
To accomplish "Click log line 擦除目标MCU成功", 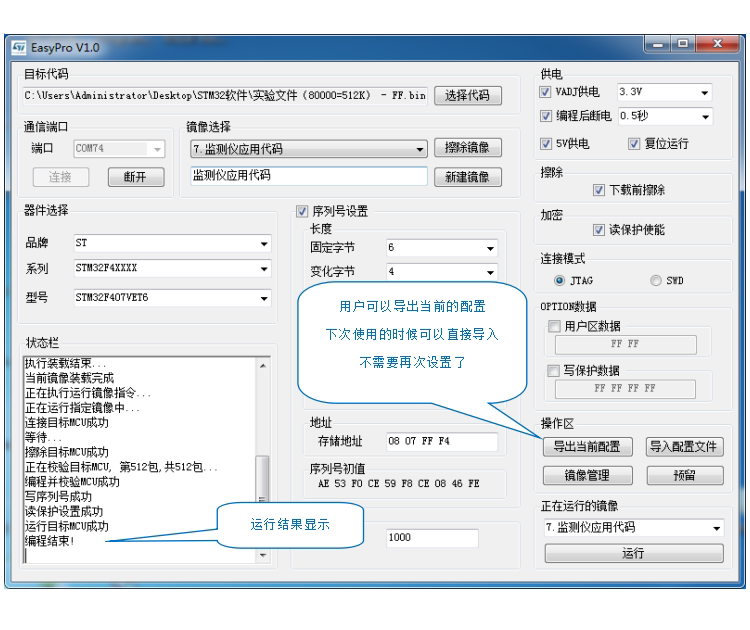I will pos(66,452).
